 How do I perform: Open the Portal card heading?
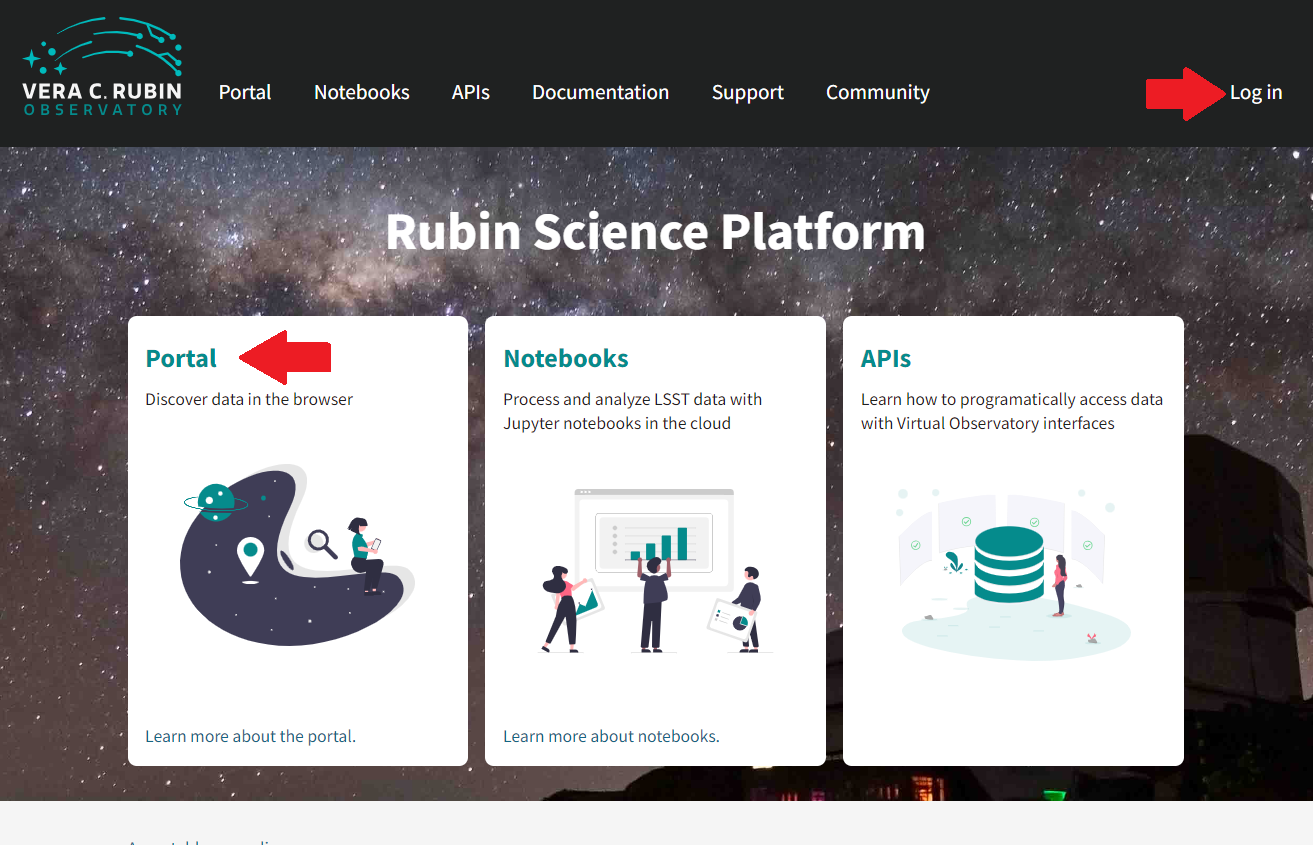coord(181,357)
